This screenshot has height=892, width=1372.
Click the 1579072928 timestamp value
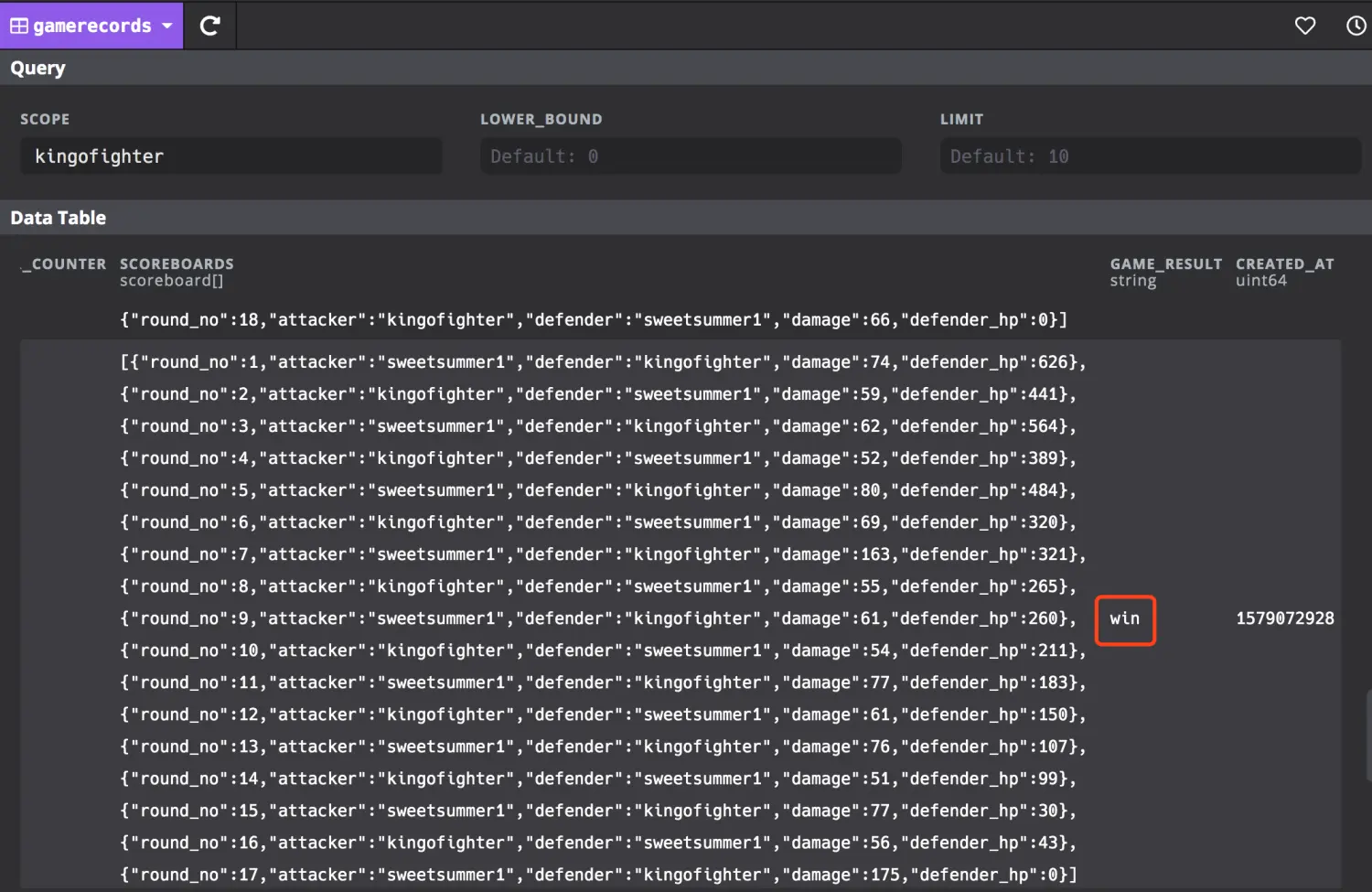1284,619
